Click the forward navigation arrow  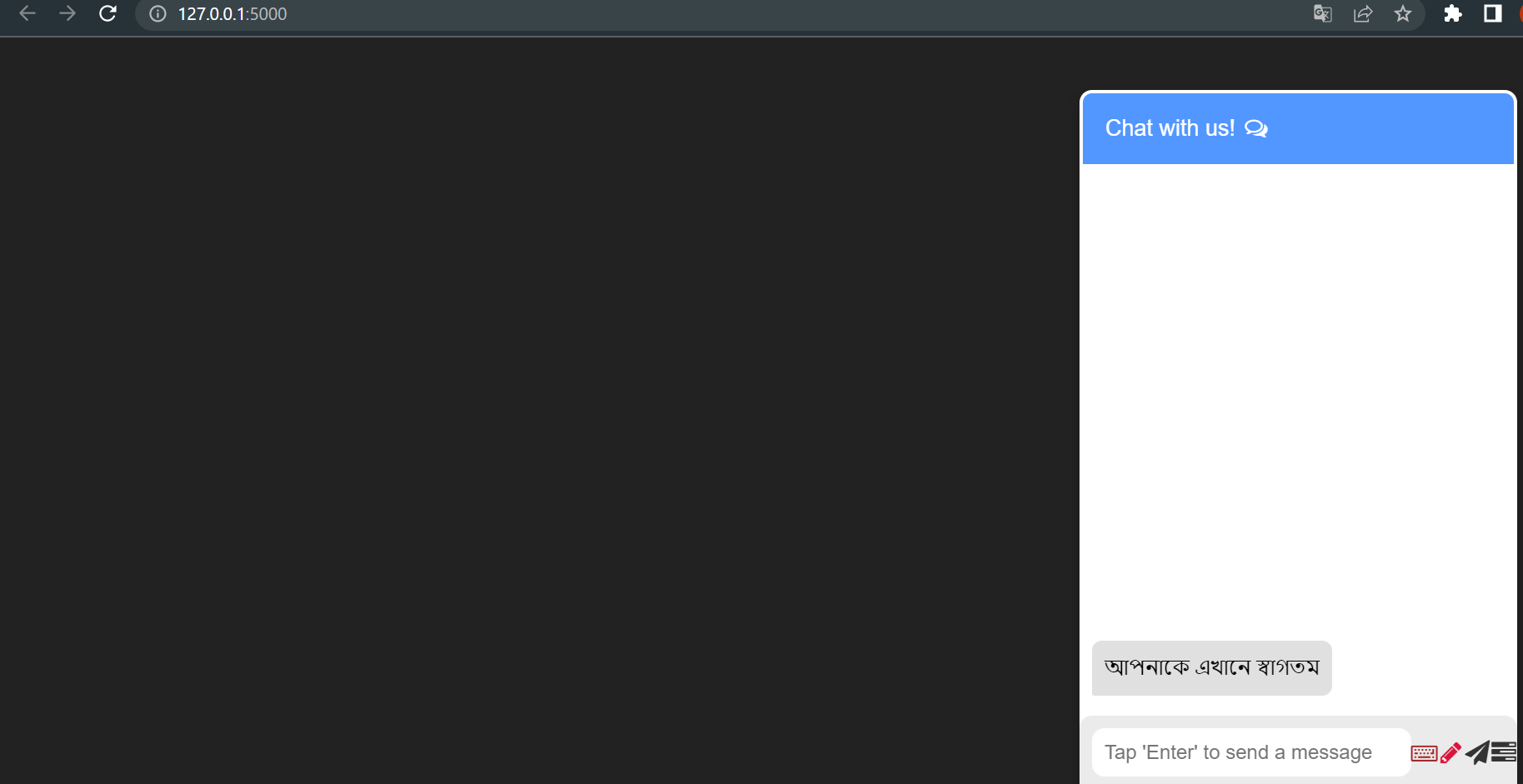pyautogui.click(x=68, y=13)
